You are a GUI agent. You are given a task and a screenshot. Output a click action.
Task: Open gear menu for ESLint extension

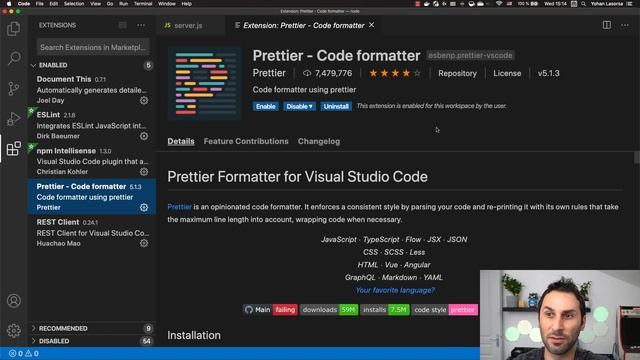144,136
